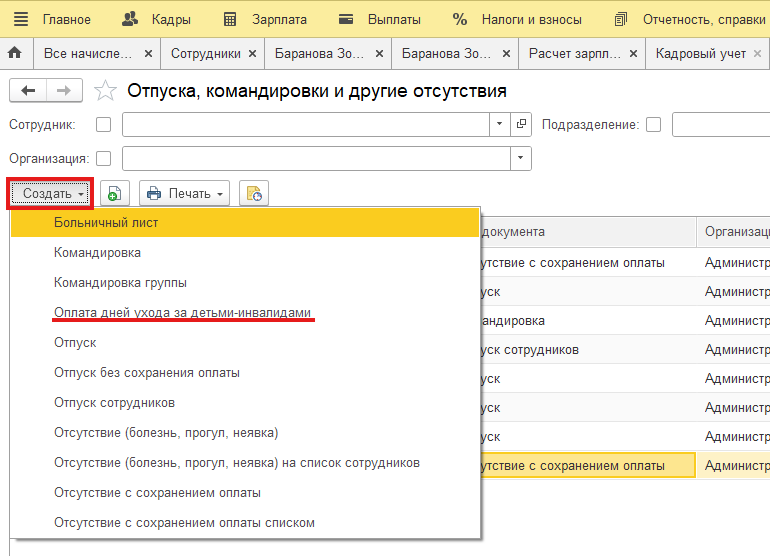Switch to the Расчет зарпл... tab
This screenshot has width=770, height=556.
(575, 54)
